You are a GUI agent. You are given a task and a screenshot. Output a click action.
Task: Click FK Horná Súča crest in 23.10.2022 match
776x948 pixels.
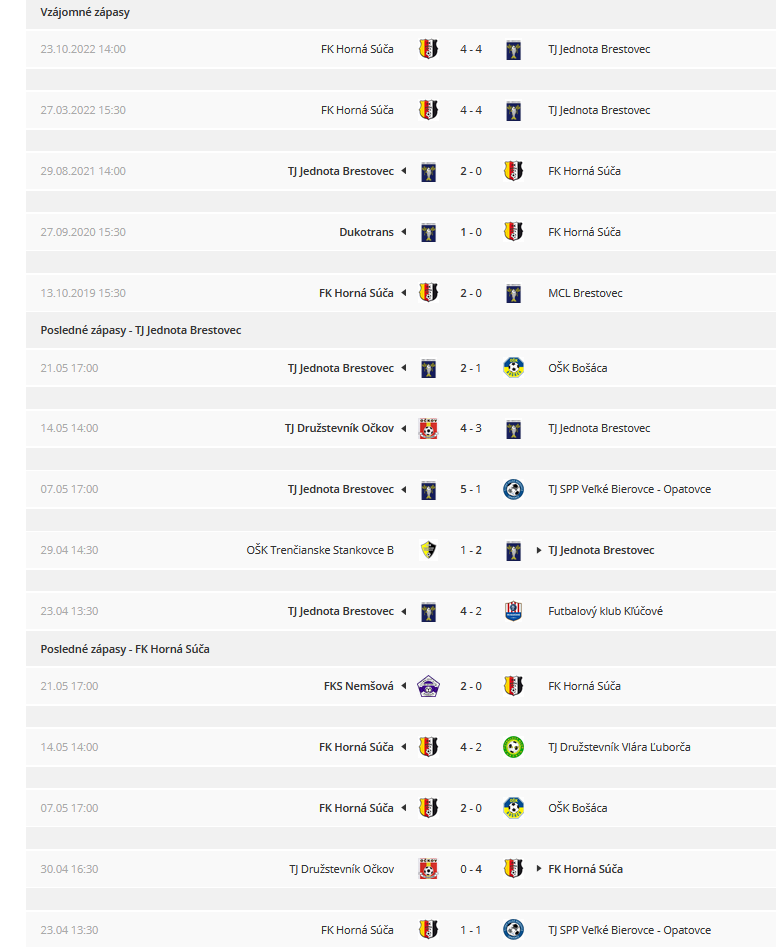tap(428, 49)
